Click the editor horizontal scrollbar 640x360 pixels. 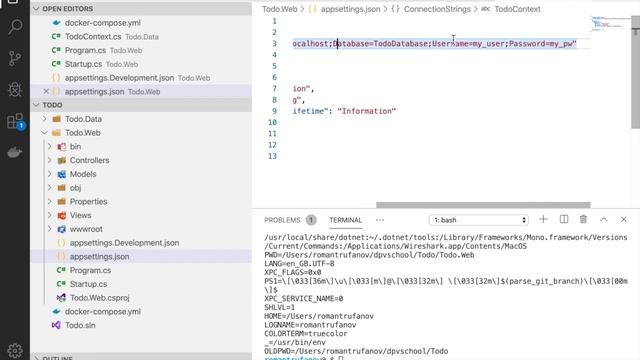point(483,205)
